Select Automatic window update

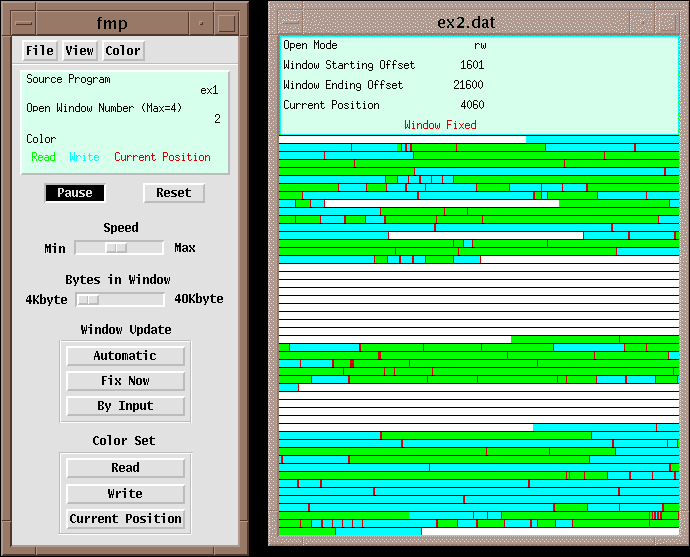pyautogui.click(x=125, y=356)
